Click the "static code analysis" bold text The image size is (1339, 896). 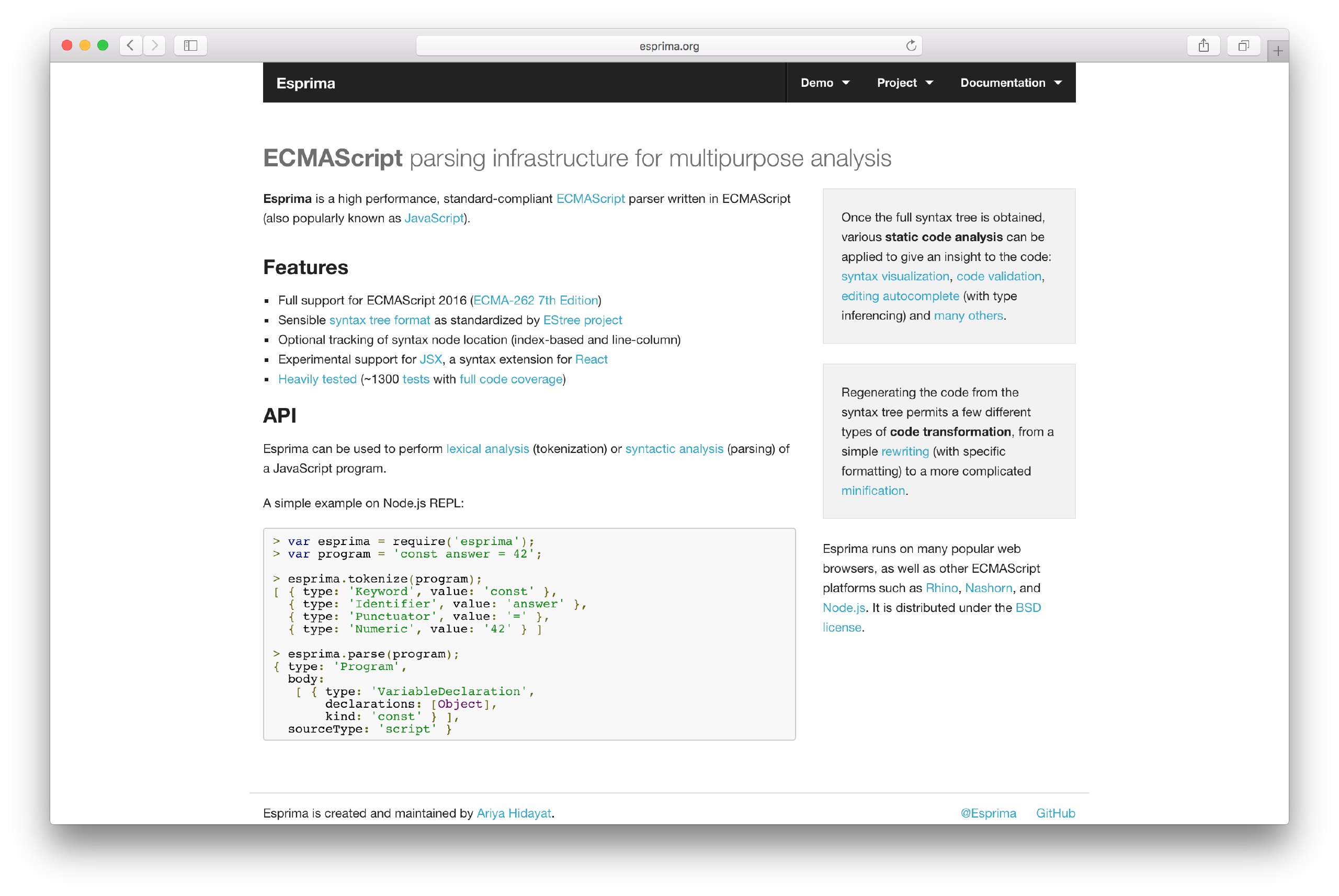tap(944, 236)
